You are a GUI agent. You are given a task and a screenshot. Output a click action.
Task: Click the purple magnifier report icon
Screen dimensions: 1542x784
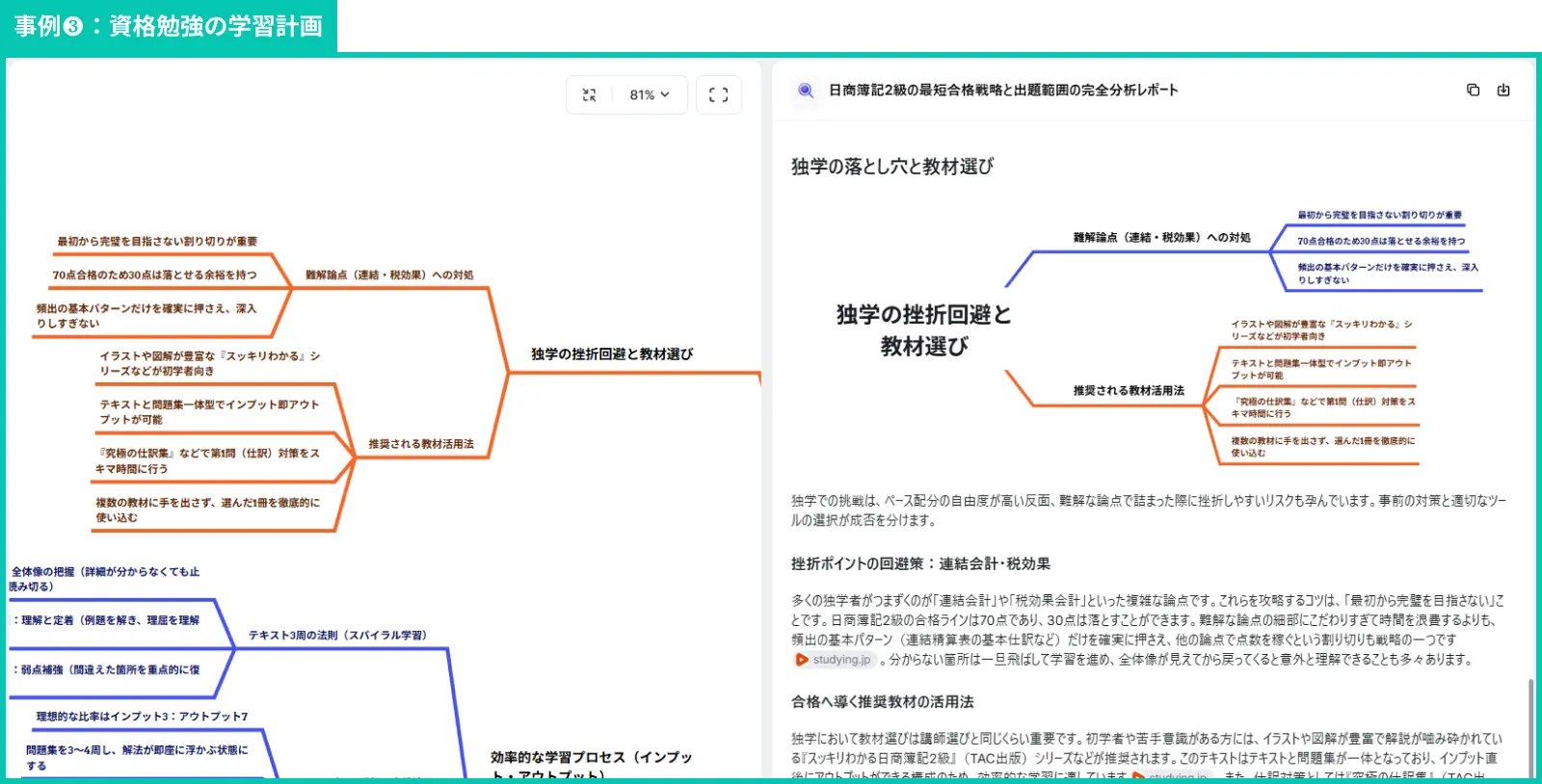(805, 91)
